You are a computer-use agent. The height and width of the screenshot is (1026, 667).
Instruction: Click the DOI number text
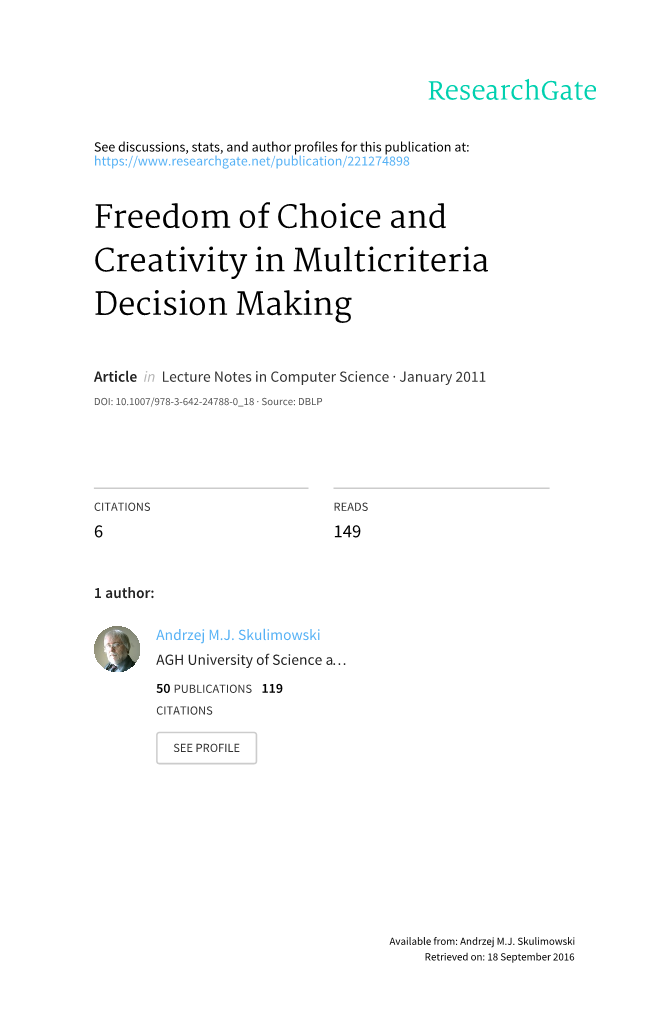click(174, 402)
